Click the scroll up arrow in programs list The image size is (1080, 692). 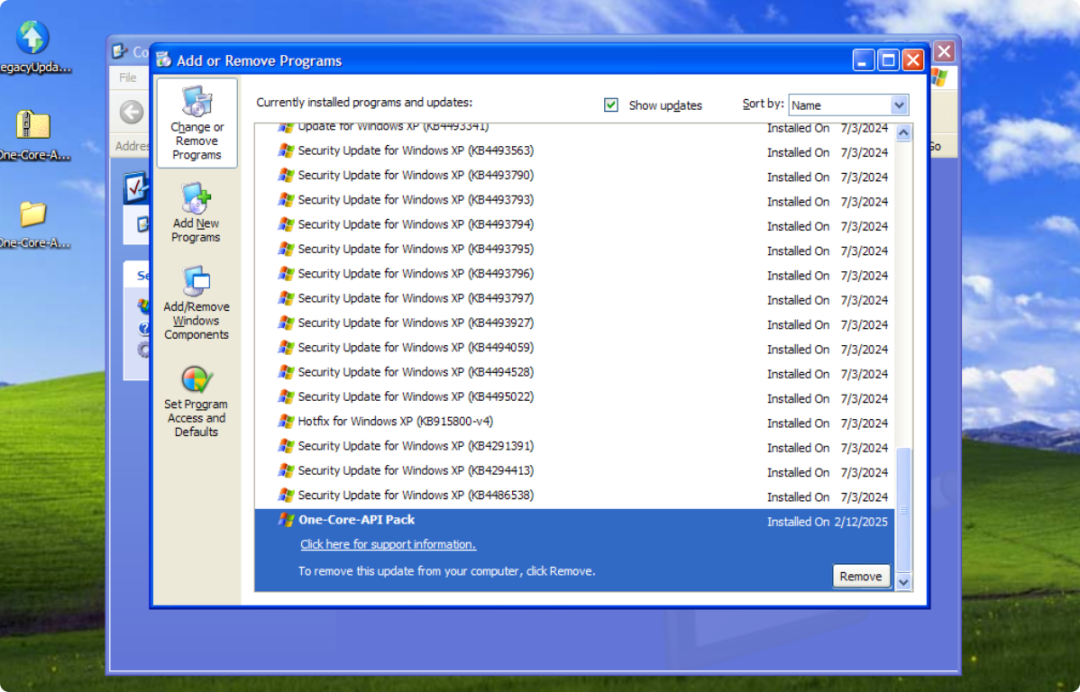(904, 133)
